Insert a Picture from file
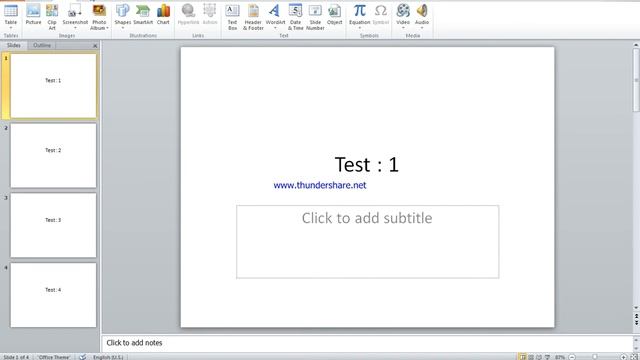 pos(33,14)
